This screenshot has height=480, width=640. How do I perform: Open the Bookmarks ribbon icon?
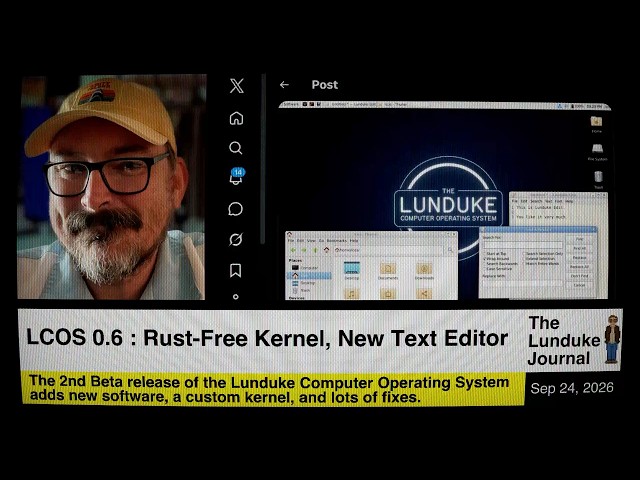pos(236,270)
